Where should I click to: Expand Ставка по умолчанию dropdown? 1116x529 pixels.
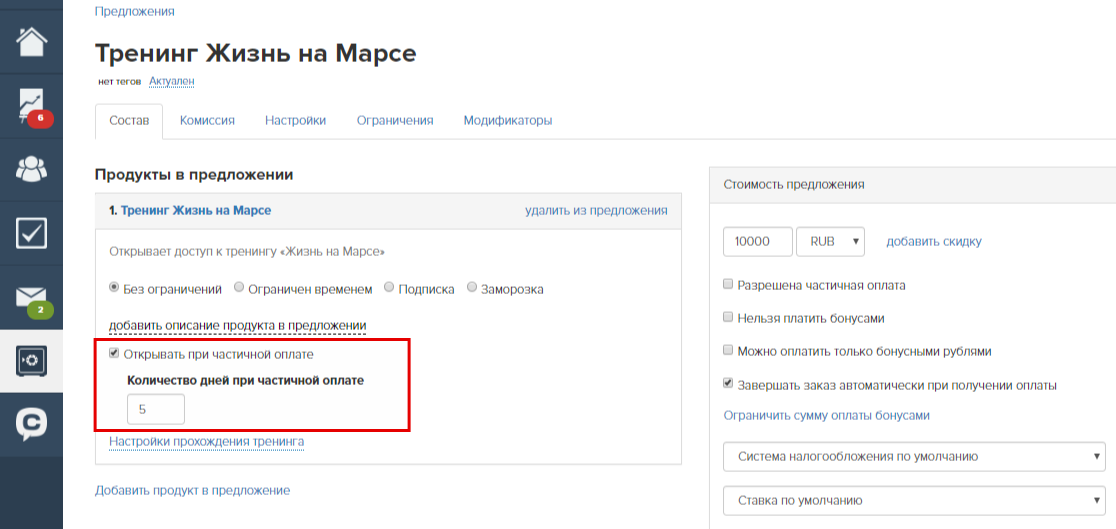pyautogui.click(x=914, y=501)
